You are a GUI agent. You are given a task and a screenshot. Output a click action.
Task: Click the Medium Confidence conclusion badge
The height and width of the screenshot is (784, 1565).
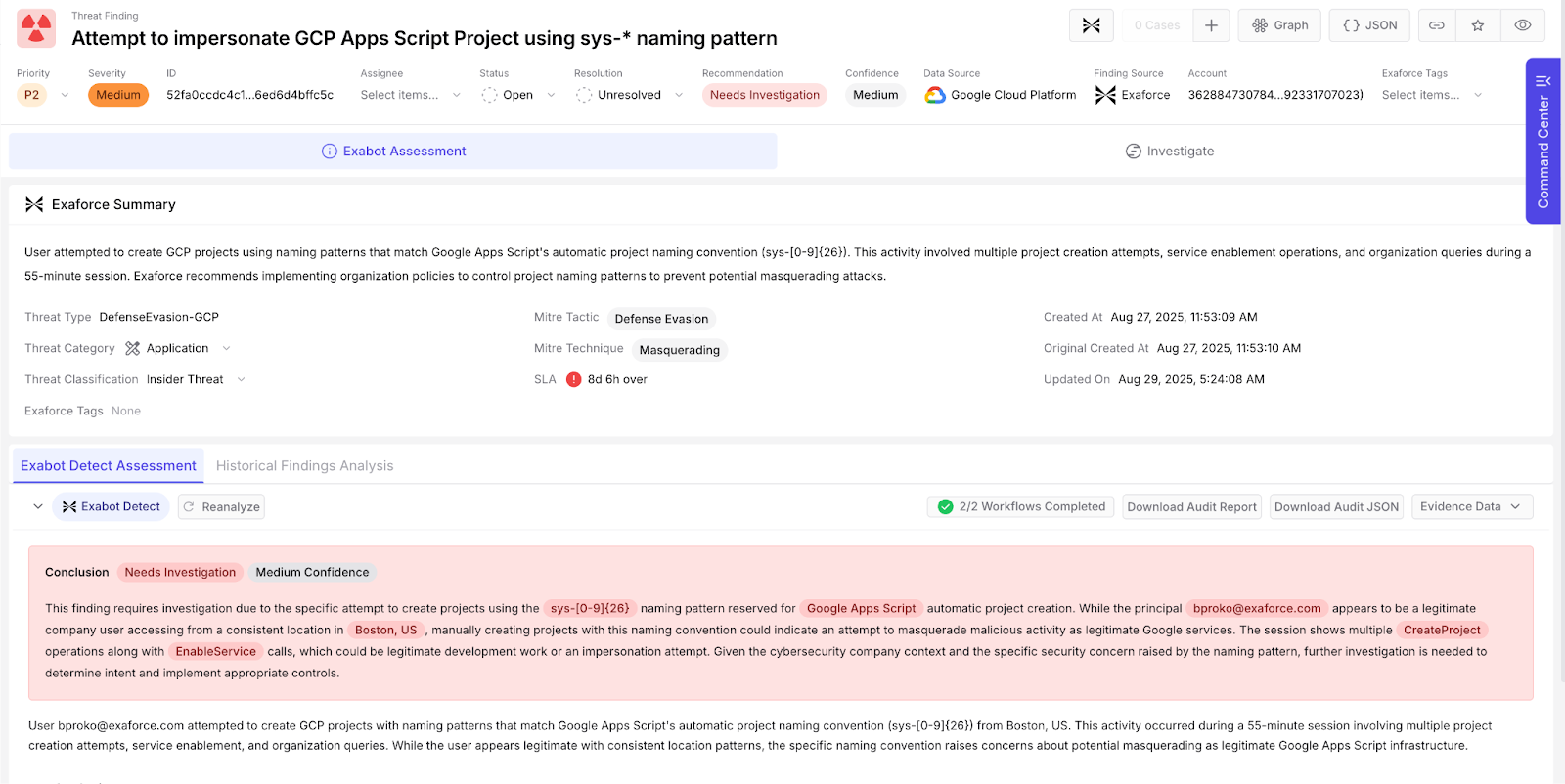(312, 572)
